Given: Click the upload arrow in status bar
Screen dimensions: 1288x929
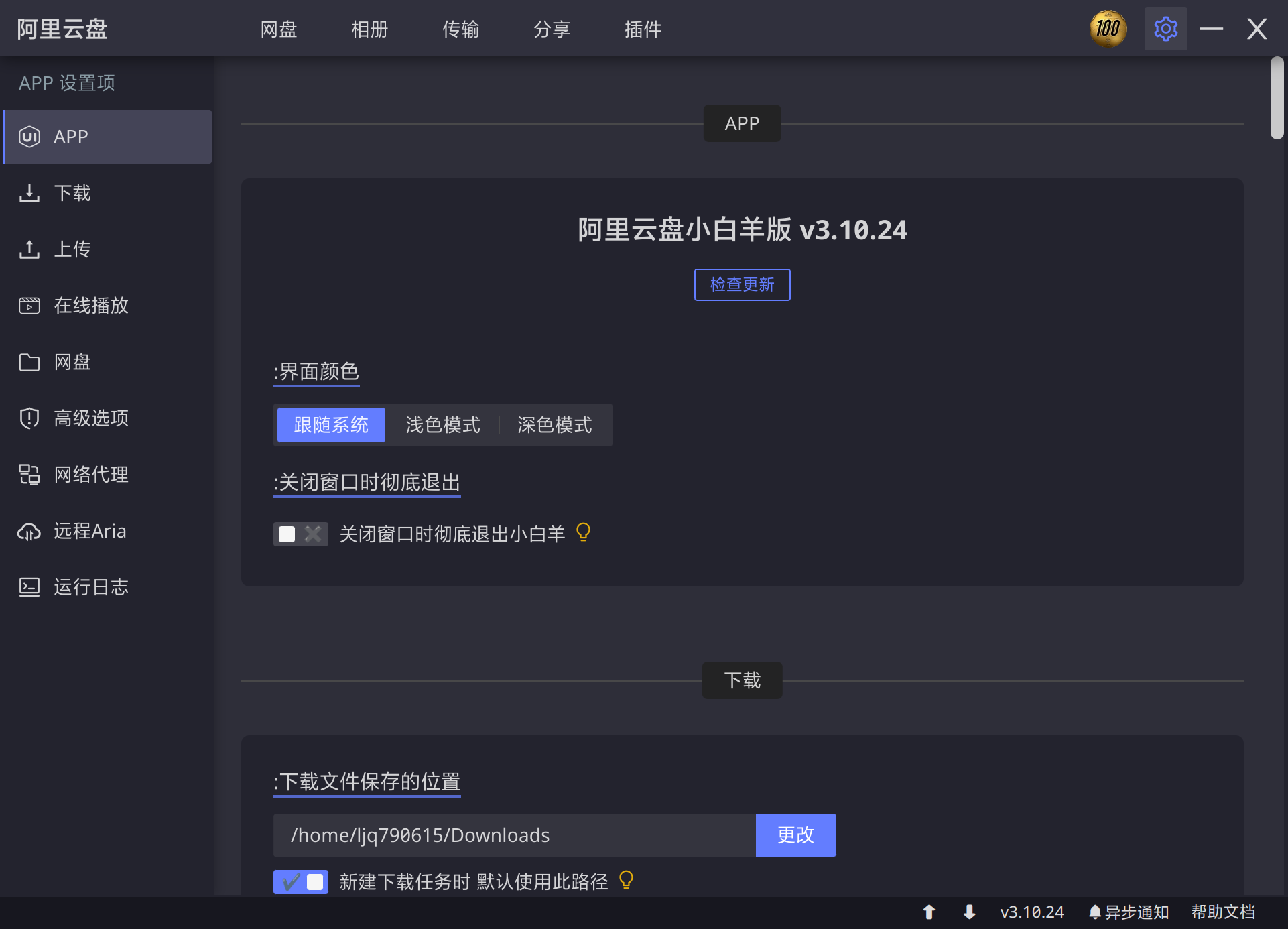Looking at the screenshot, I should (x=929, y=912).
